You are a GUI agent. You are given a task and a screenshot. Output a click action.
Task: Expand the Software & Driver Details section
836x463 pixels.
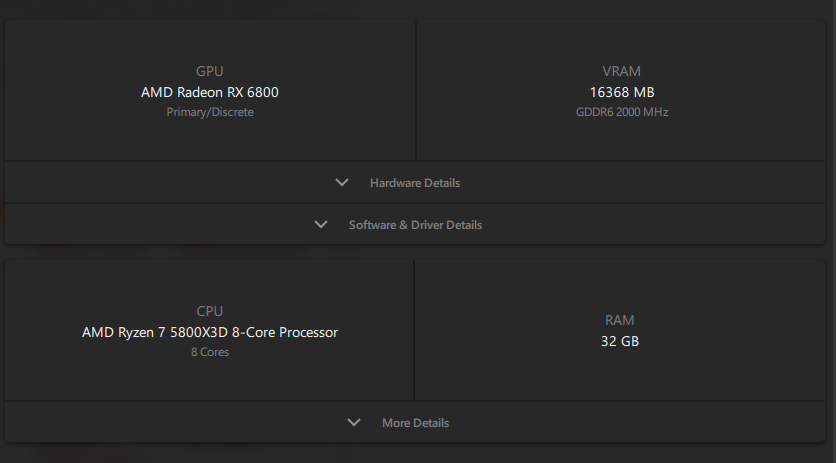point(415,225)
